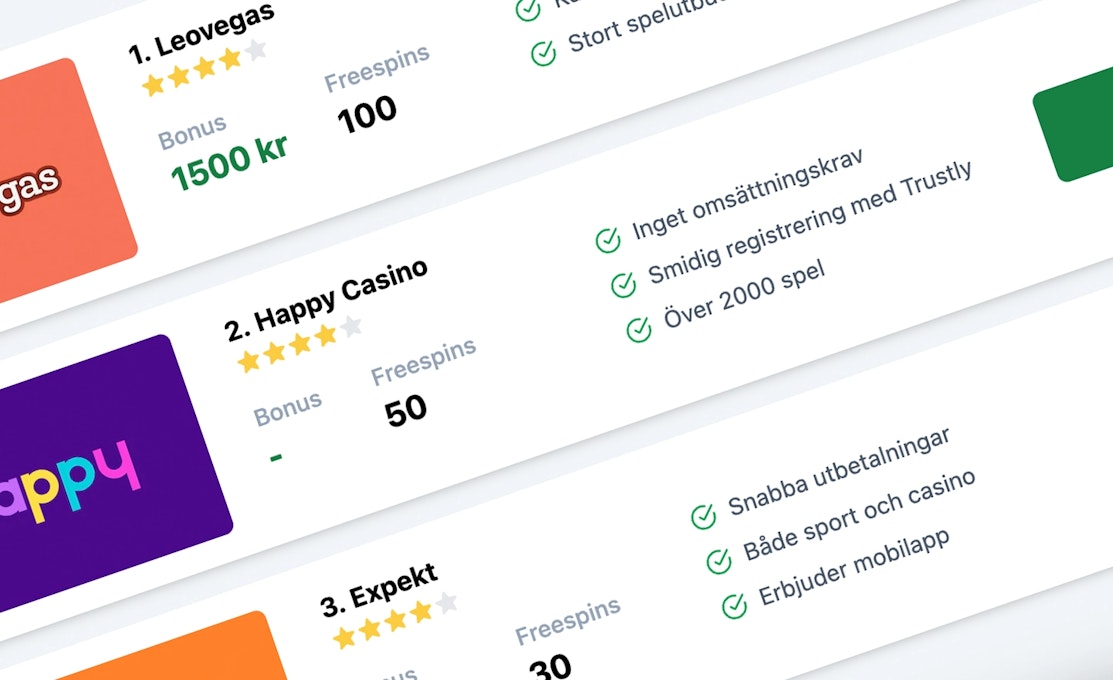Open the 3. Expekt heading
The height and width of the screenshot is (680, 1113).
click(x=379, y=591)
